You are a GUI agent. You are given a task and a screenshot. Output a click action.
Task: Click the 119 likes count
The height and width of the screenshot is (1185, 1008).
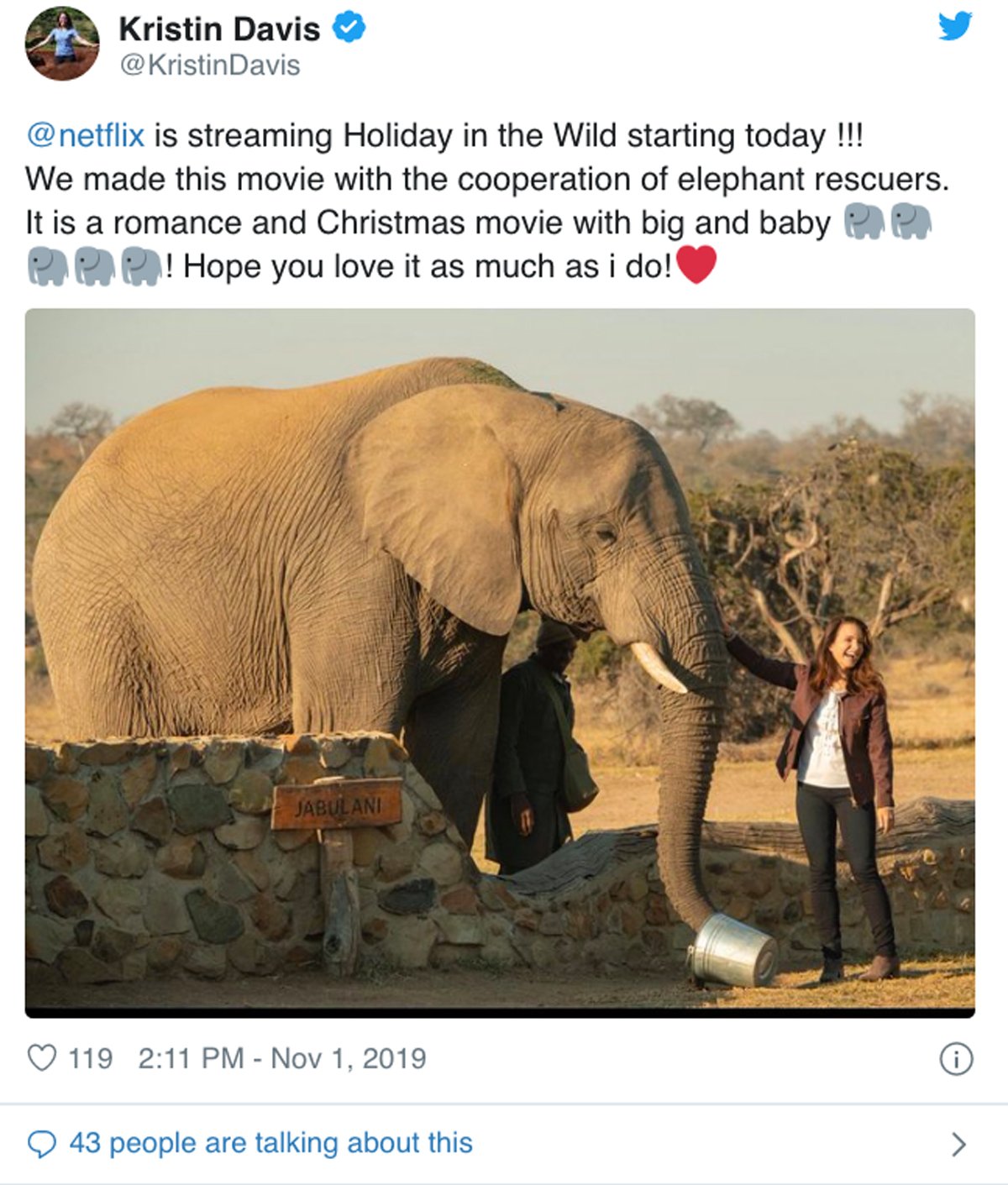(90, 1058)
